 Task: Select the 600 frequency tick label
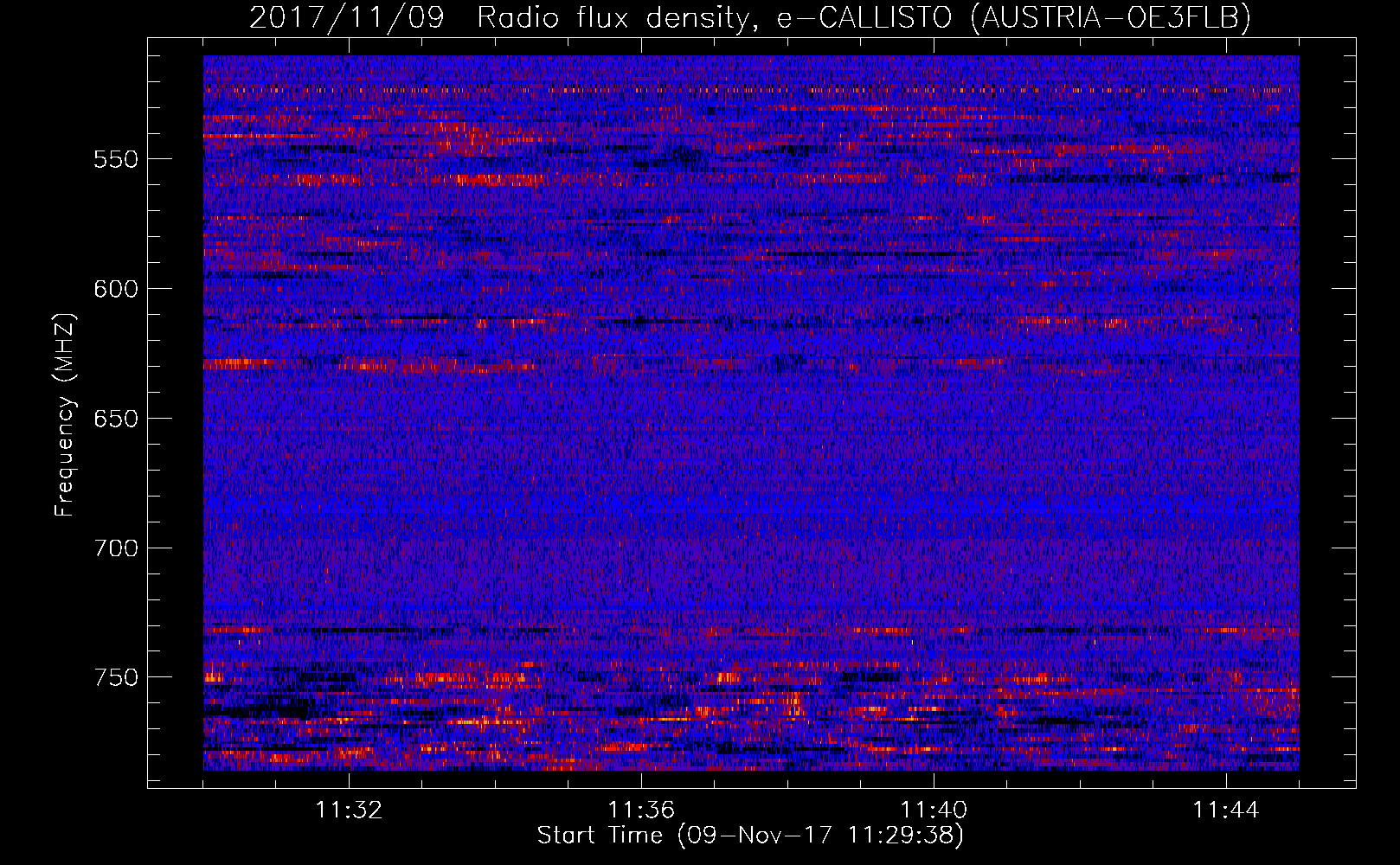pyautogui.click(x=115, y=289)
